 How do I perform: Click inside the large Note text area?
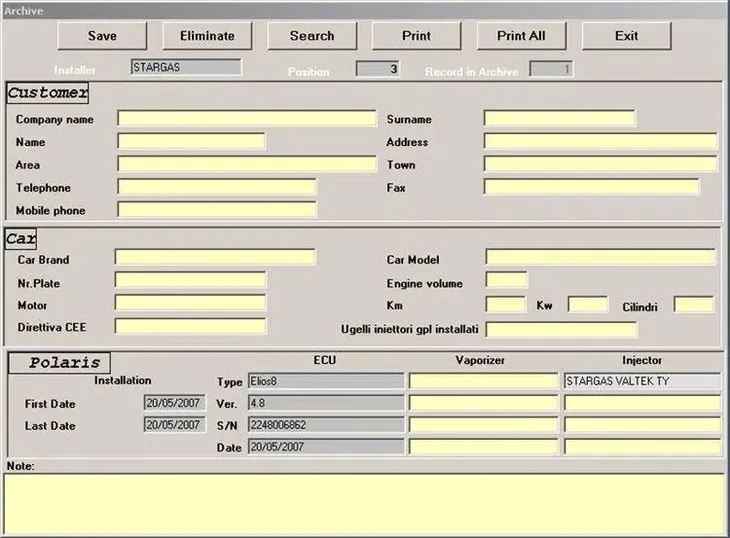364,503
